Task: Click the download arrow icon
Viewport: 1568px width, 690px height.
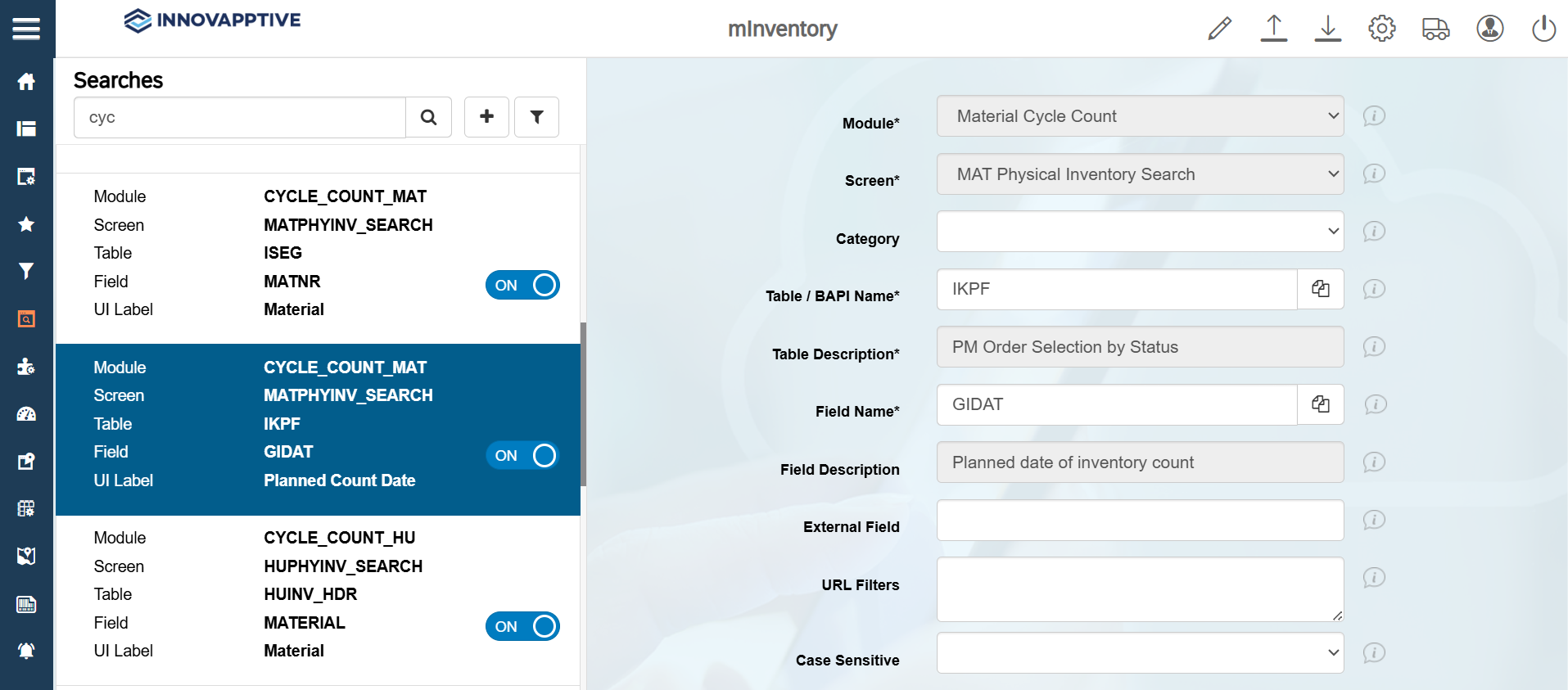Action: pyautogui.click(x=1327, y=29)
